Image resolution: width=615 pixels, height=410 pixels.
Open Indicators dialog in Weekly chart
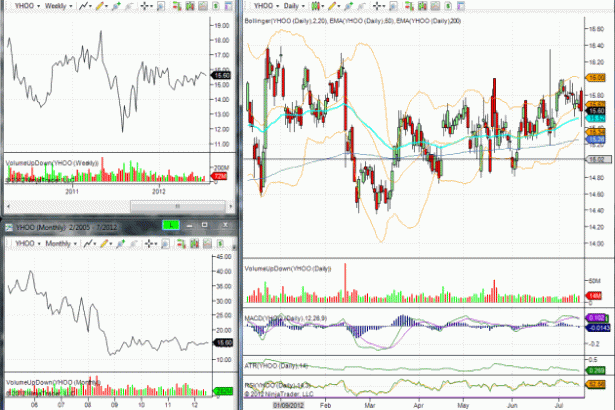tap(203, 6)
